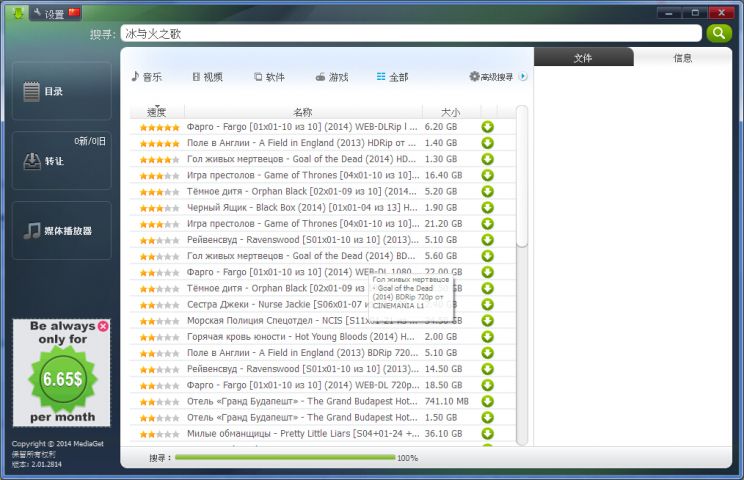Viewport: 744px width, 480px height.
Task: Sort results by 速度 column
Action: (157, 112)
